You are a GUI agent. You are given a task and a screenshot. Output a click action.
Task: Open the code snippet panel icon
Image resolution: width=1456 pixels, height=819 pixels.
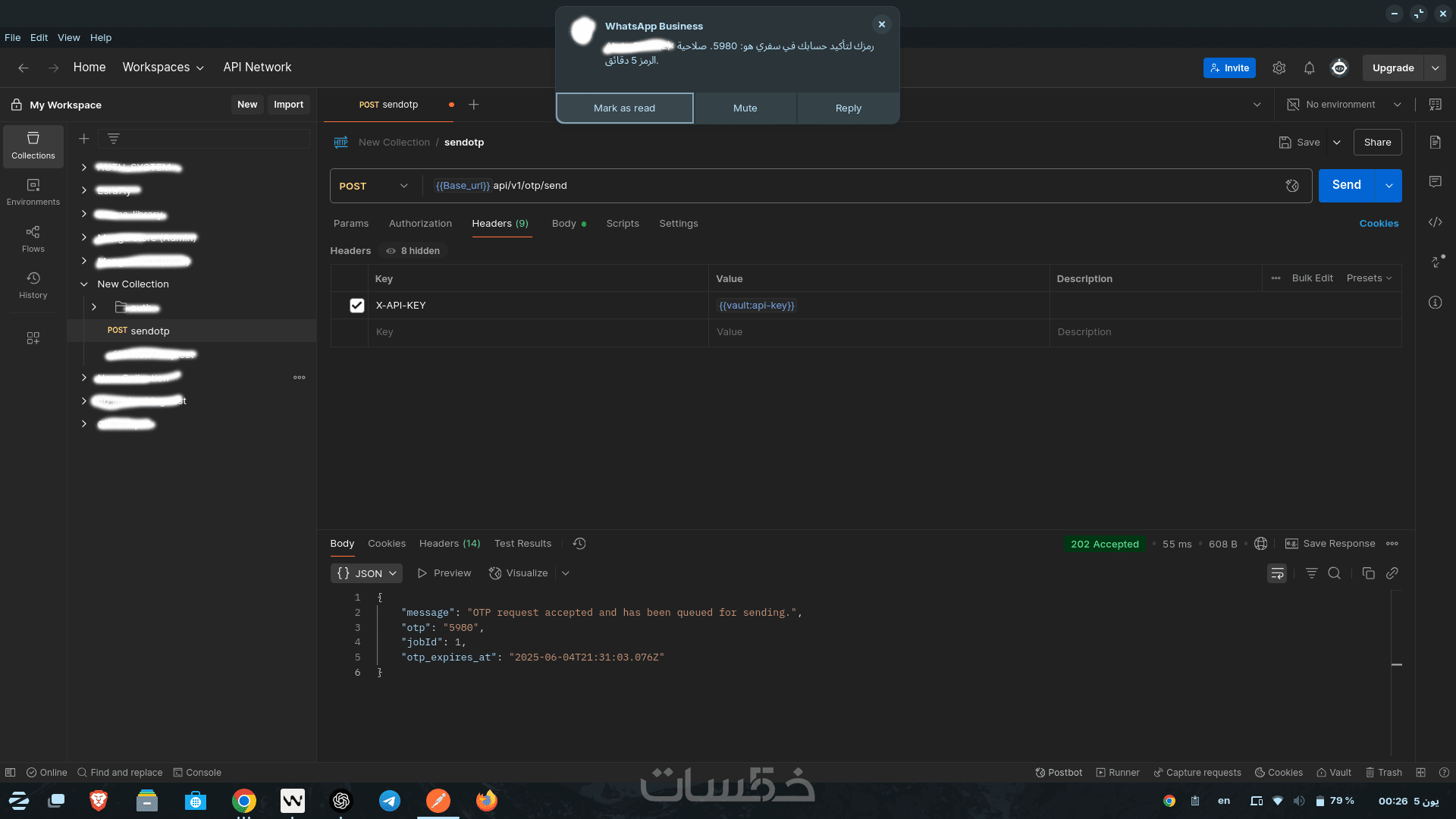(x=1435, y=222)
